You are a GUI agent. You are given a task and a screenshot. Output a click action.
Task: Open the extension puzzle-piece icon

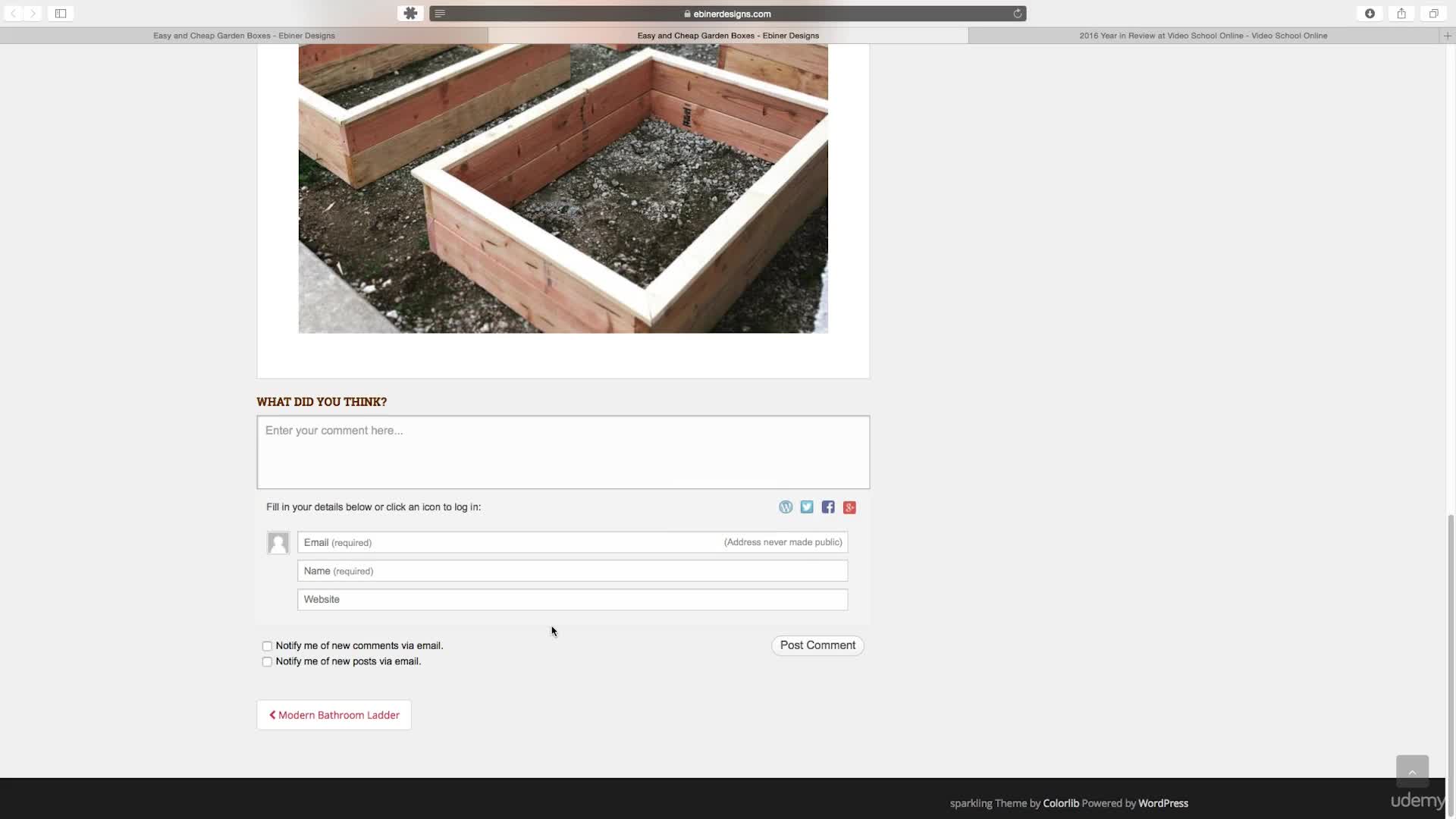coord(410,14)
